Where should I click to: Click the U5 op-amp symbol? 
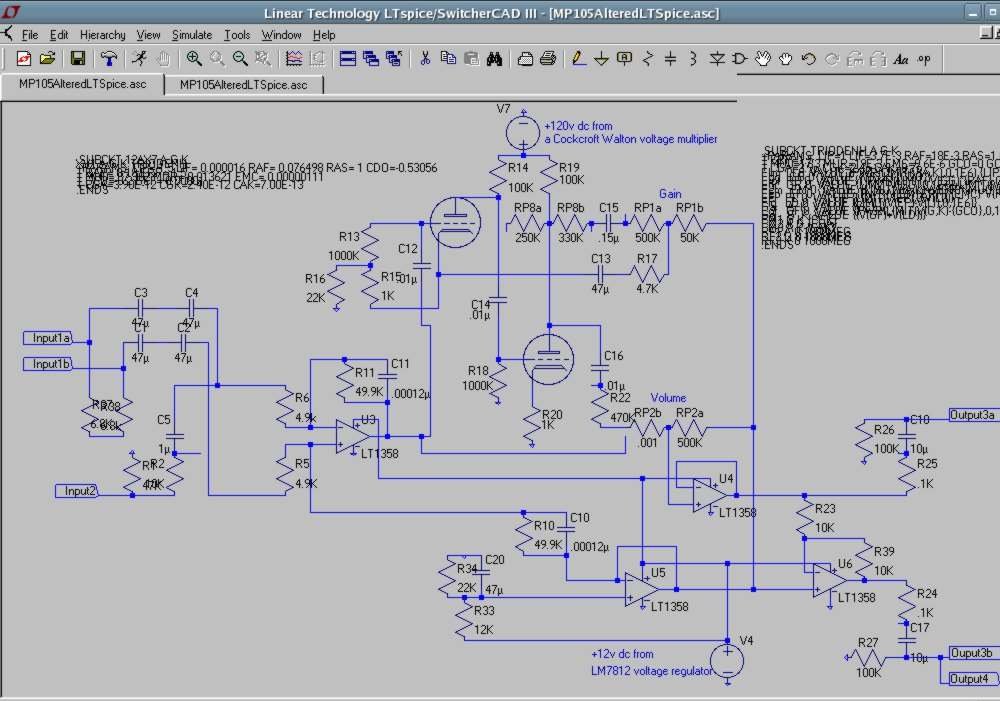[x=642, y=589]
